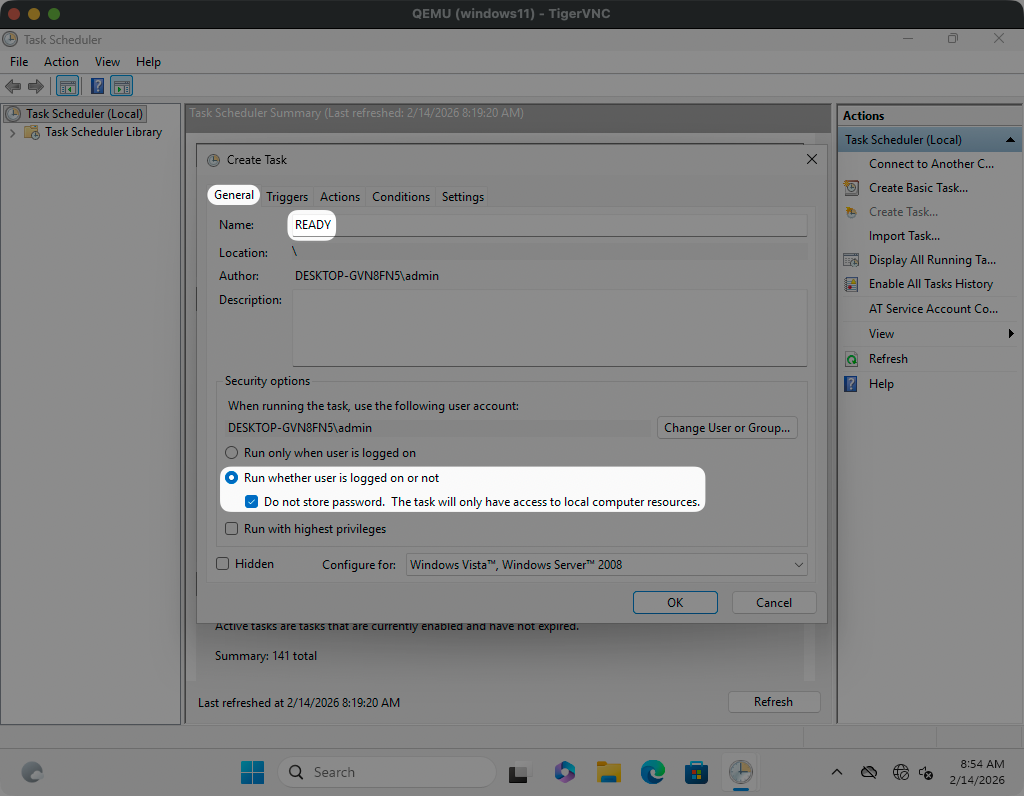Collapse the Task Scheduler (Local) actions section
The width and height of the screenshot is (1024, 796).
point(1010,140)
